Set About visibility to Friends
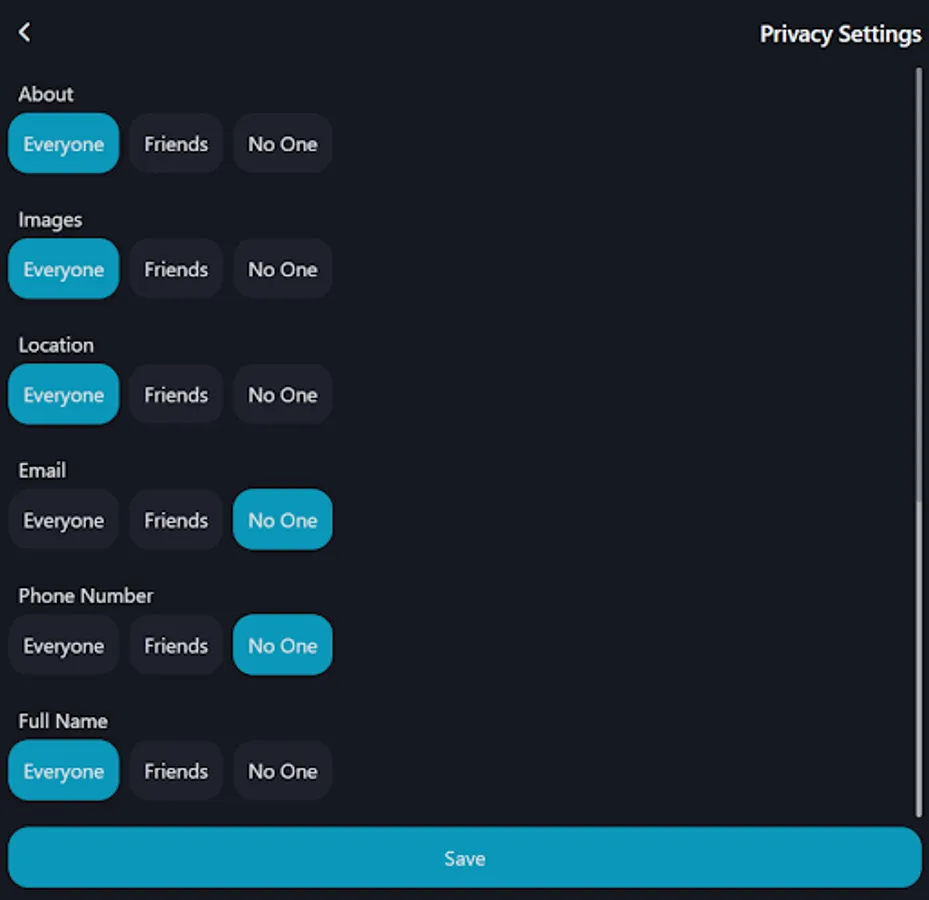The height and width of the screenshot is (900, 929). point(176,143)
